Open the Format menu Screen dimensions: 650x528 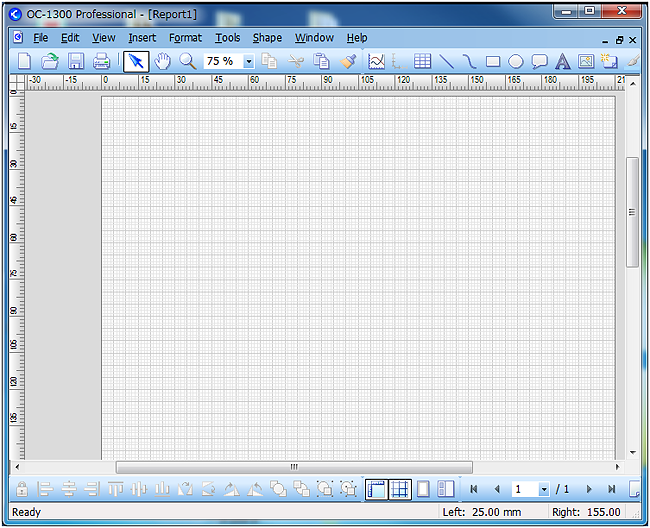[185, 38]
